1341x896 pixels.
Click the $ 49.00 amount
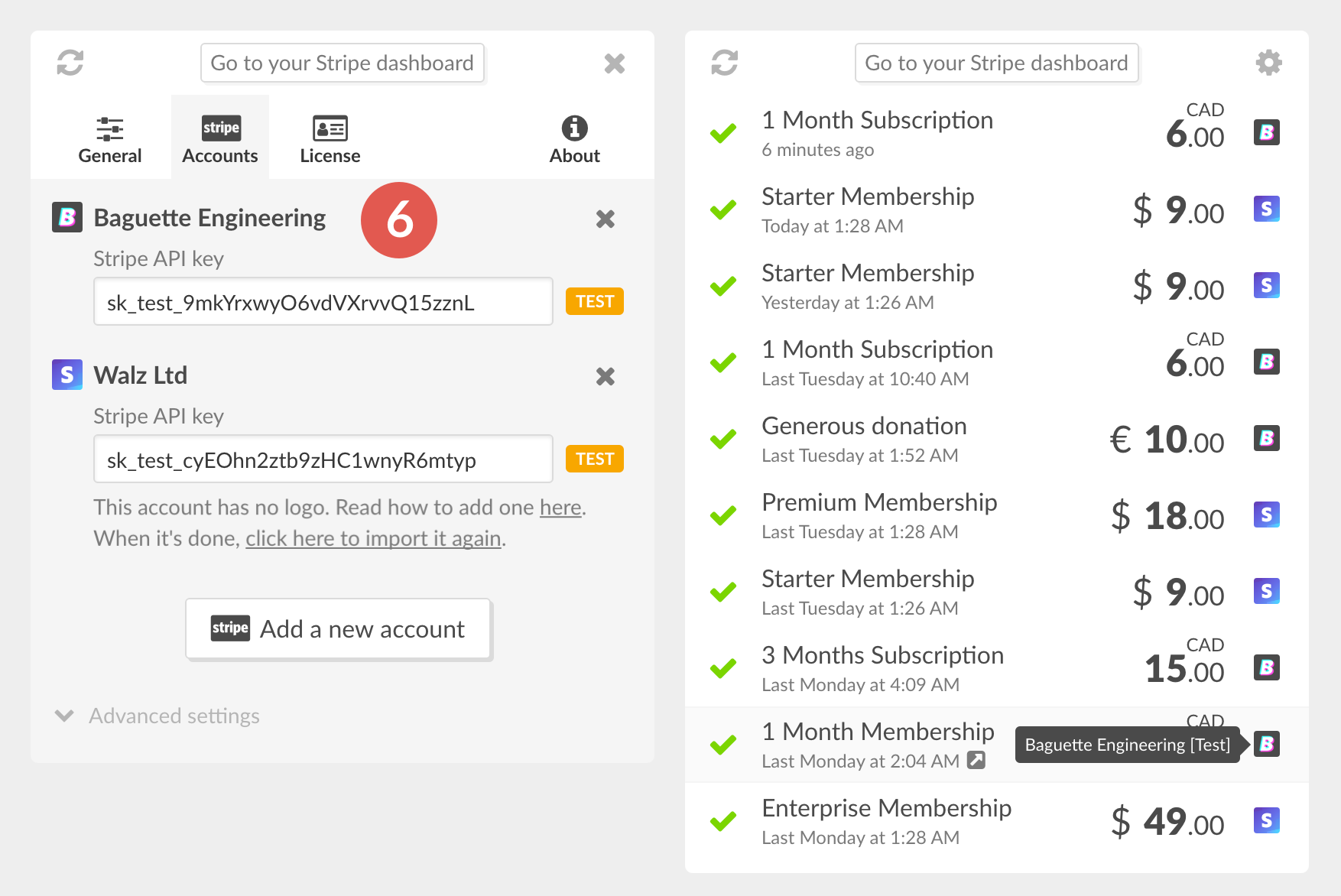coord(1167,823)
